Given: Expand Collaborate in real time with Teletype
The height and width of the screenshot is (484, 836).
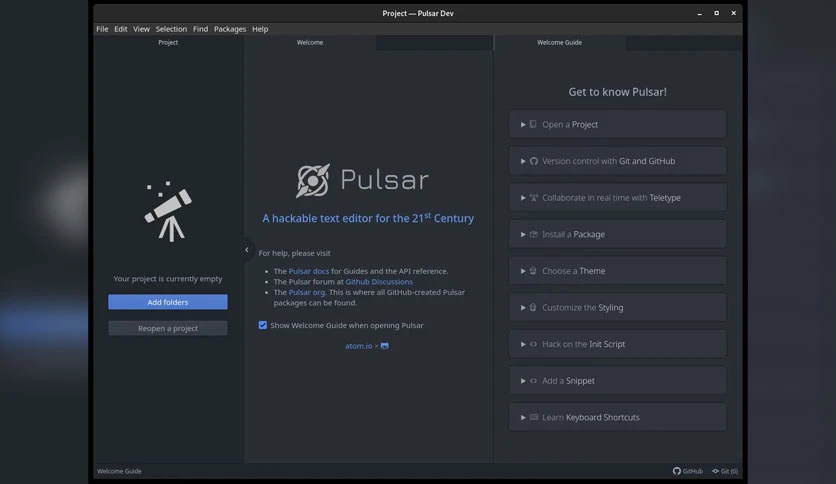Looking at the screenshot, I should 617,198.
